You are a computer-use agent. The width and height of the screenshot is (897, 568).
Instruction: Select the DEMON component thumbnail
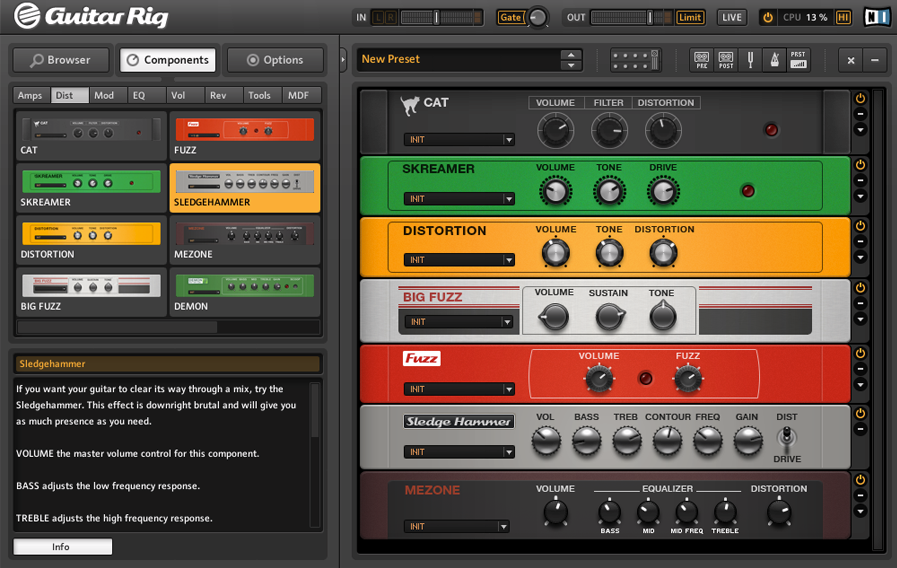[244, 292]
